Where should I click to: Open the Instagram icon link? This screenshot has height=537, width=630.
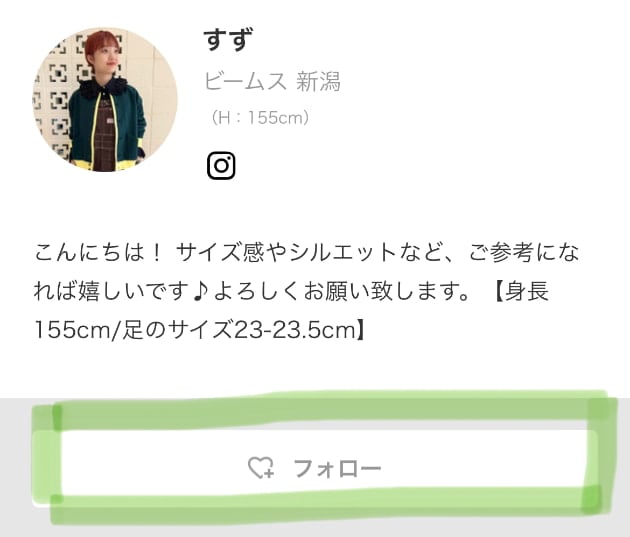(x=221, y=165)
